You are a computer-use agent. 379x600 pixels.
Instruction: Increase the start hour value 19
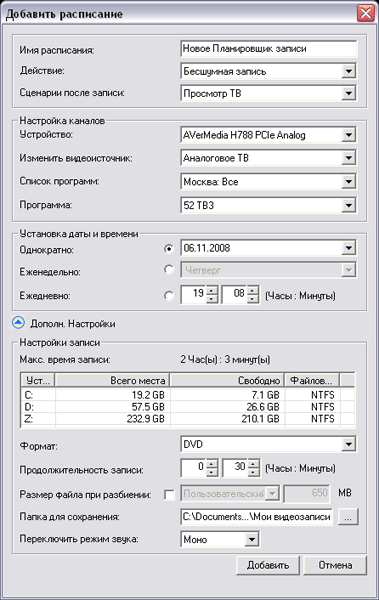212,290
